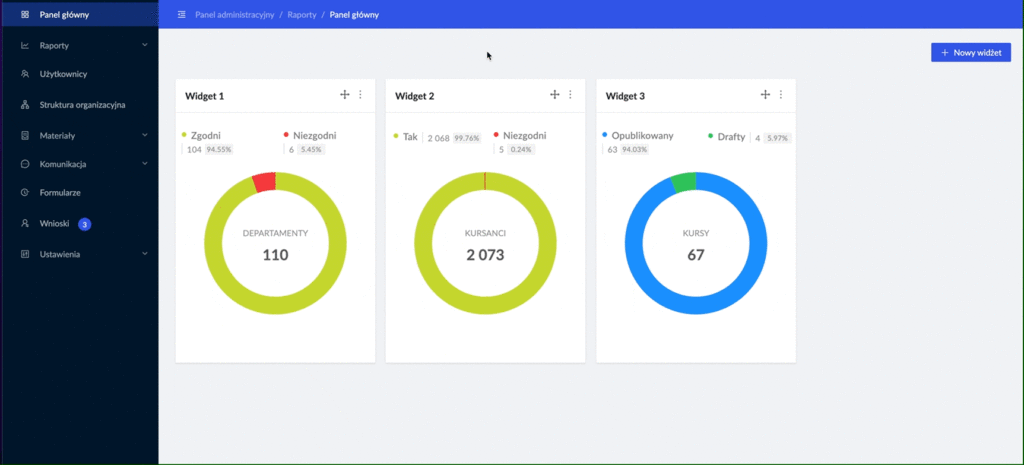
Task: Open the three-dot menu on Widget 2
Action: 571,95
